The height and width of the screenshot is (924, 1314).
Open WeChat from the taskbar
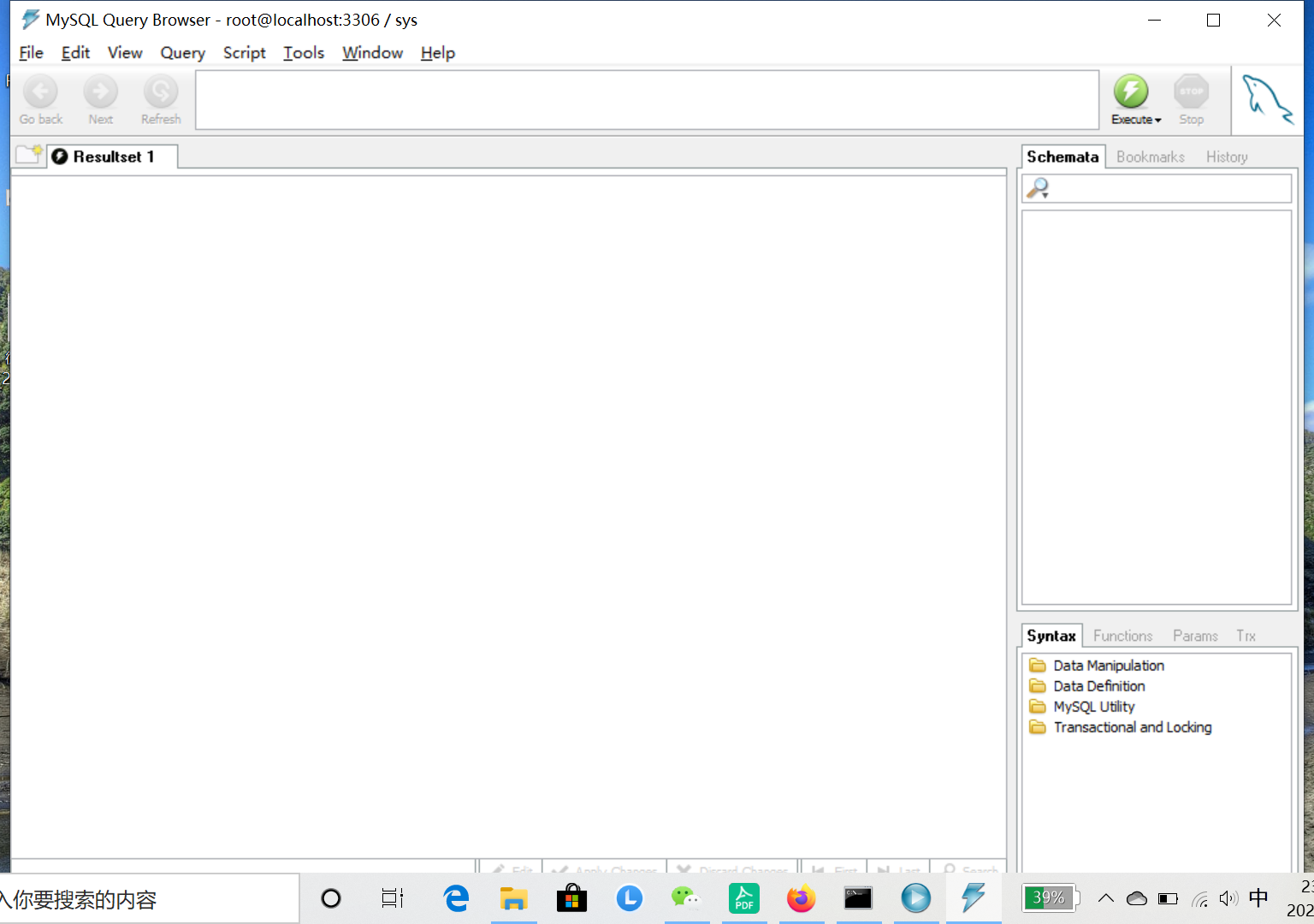(x=685, y=898)
